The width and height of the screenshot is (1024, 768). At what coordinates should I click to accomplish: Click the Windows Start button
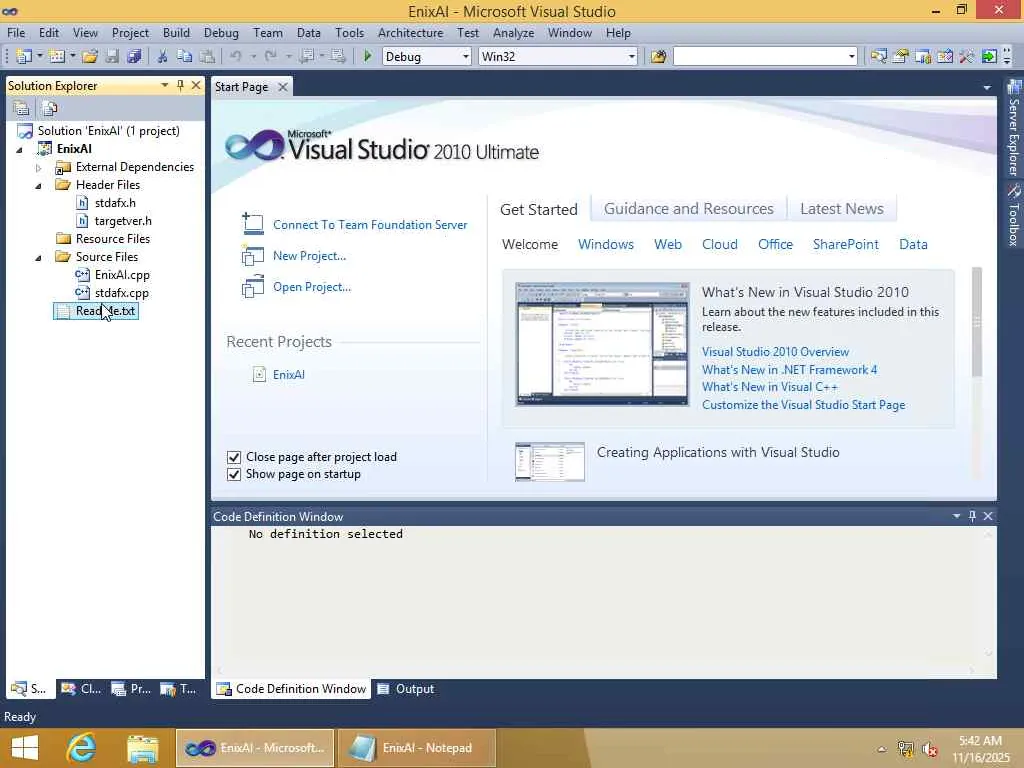pyautogui.click(x=25, y=748)
